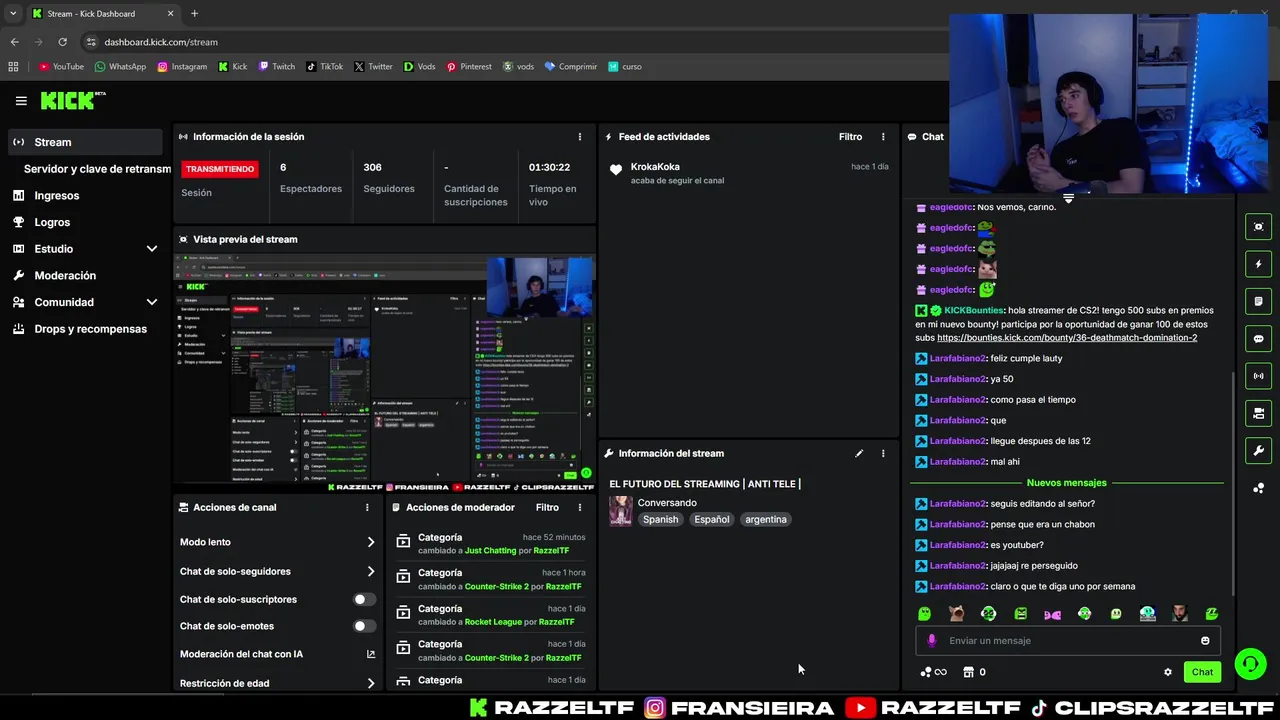This screenshot has height=720, width=1280.
Task: Reload the page
Action: coord(62,42)
